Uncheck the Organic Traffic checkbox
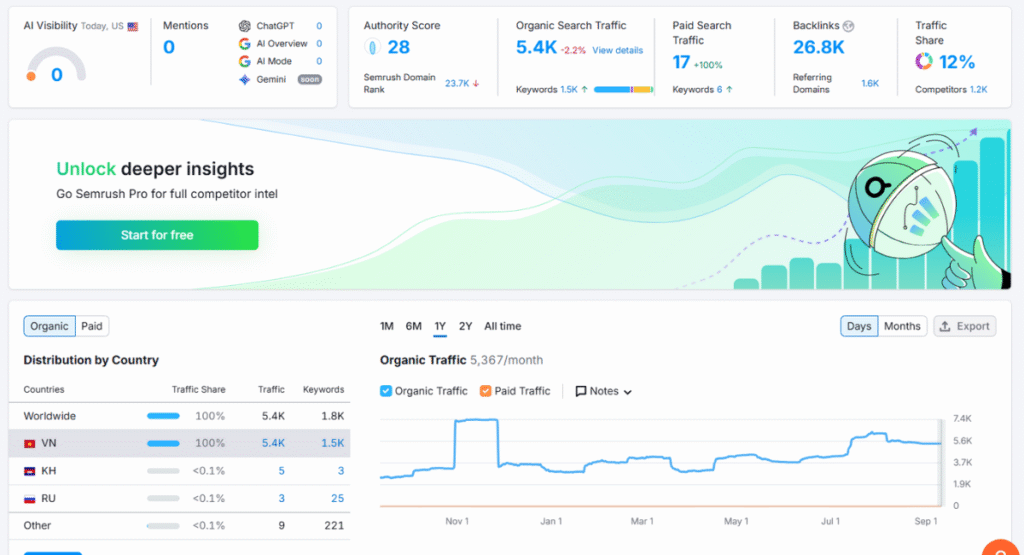 [386, 391]
